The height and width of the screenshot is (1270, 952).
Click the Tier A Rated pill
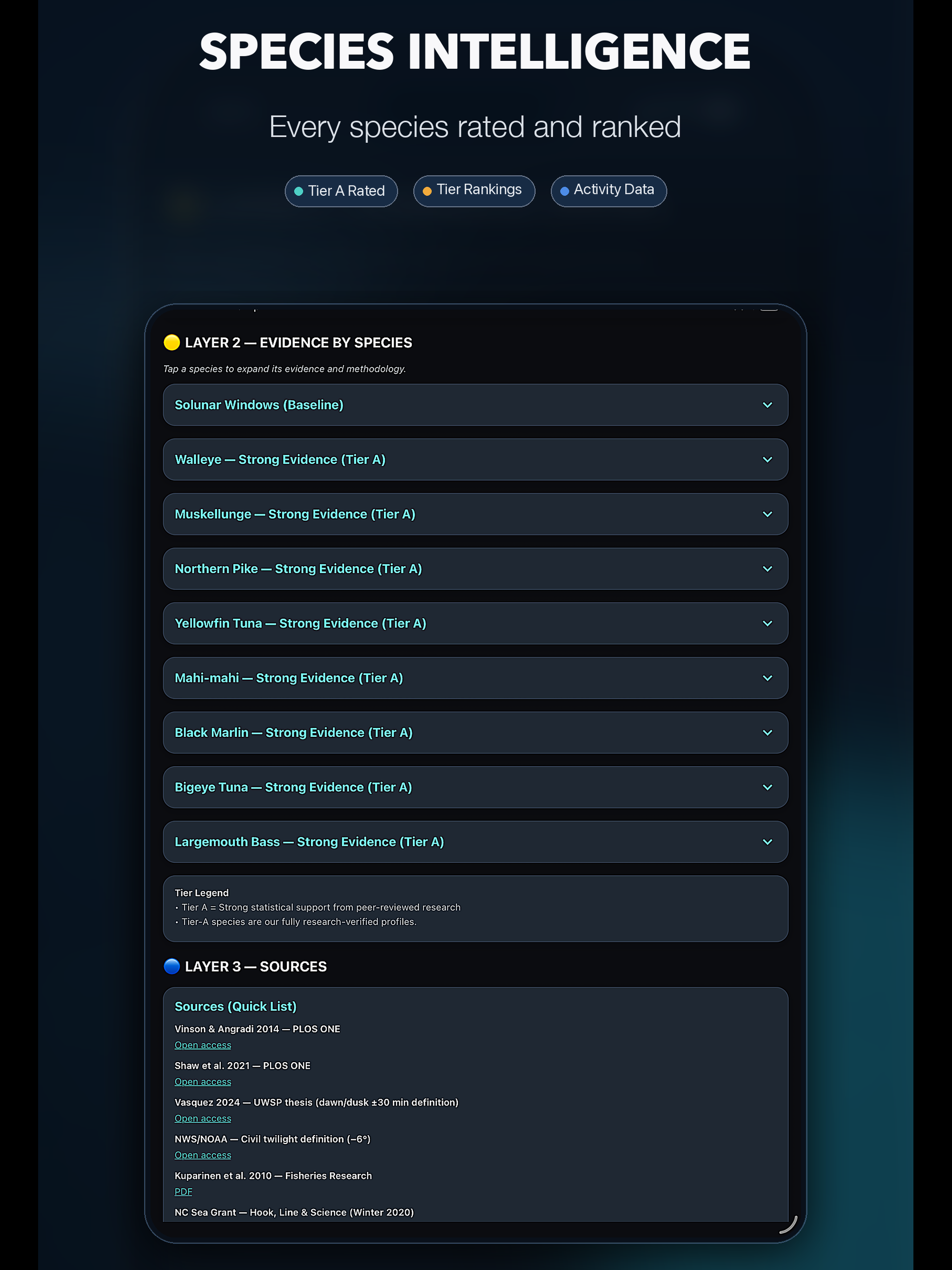point(341,191)
